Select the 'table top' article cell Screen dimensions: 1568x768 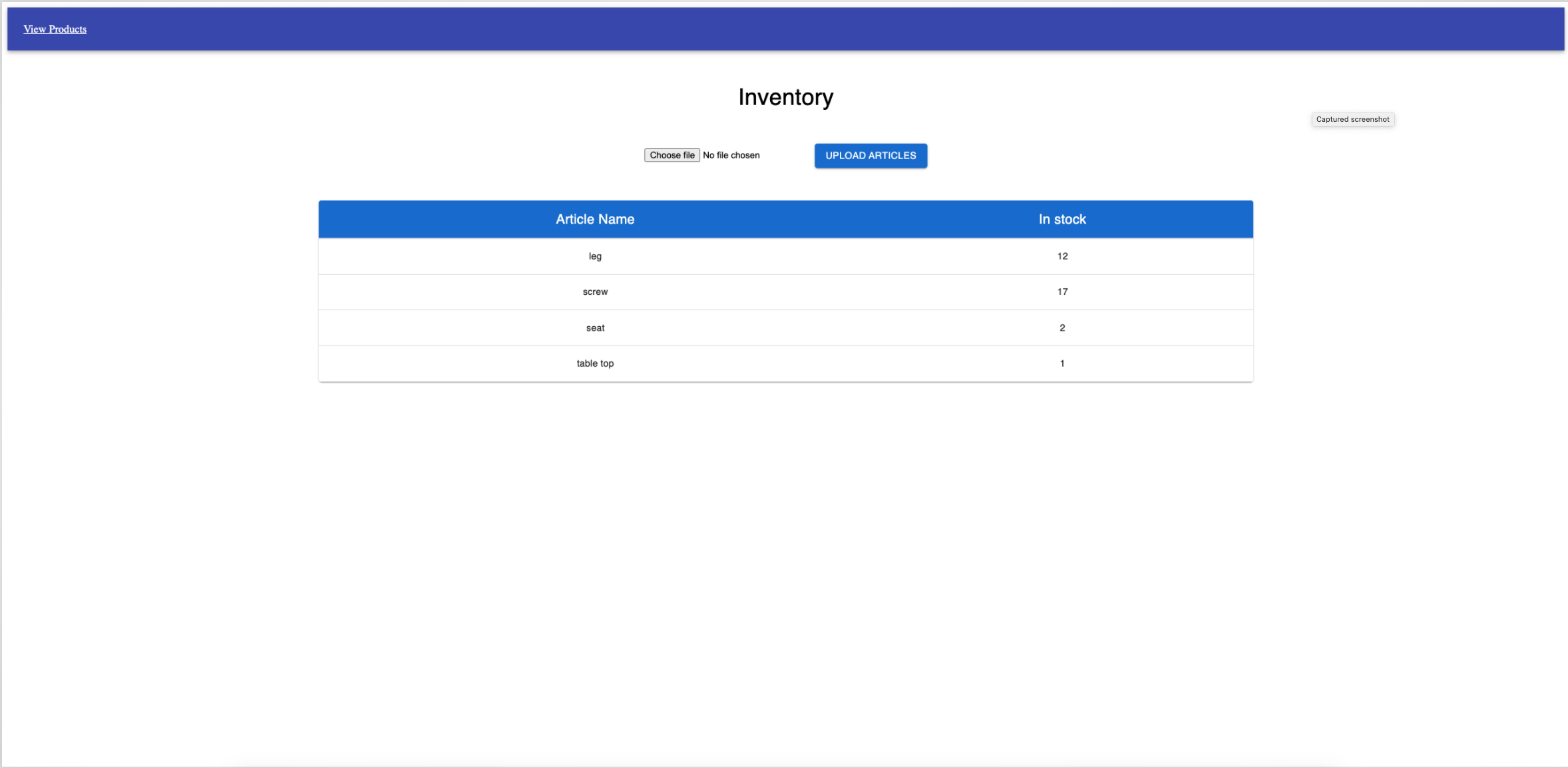click(595, 363)
